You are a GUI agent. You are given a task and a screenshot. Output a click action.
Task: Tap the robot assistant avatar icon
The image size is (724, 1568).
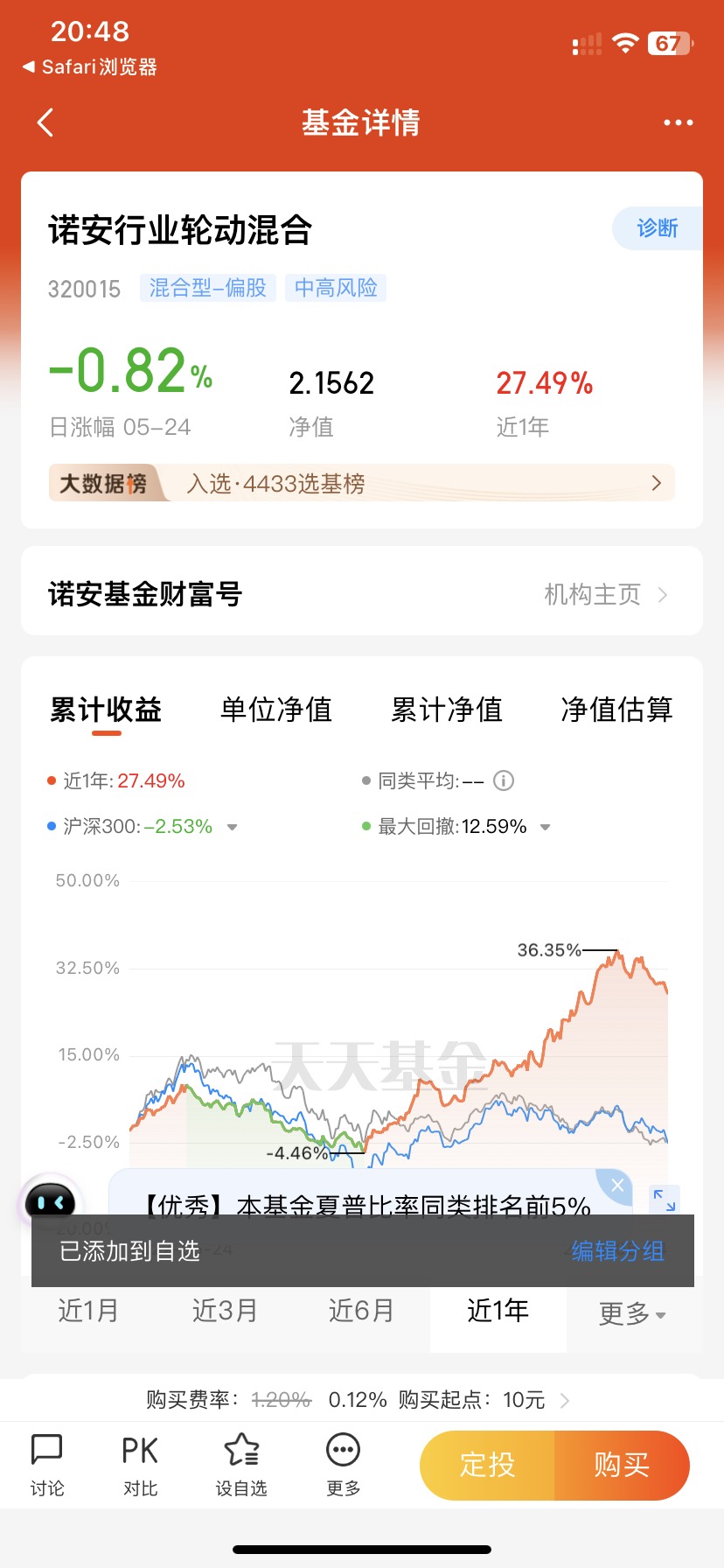(51, 1203)
